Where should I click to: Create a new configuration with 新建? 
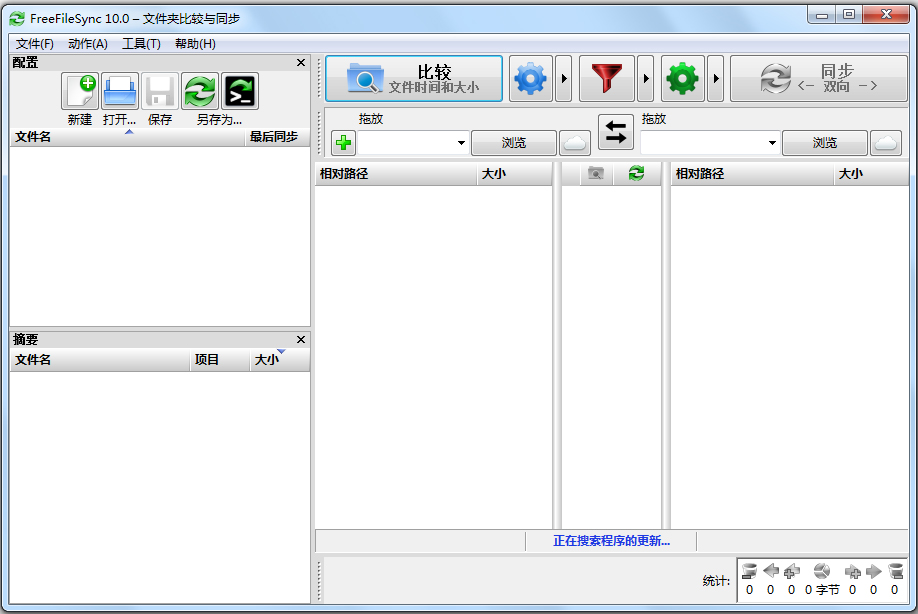pyautogui.click(x=80, y=91)
